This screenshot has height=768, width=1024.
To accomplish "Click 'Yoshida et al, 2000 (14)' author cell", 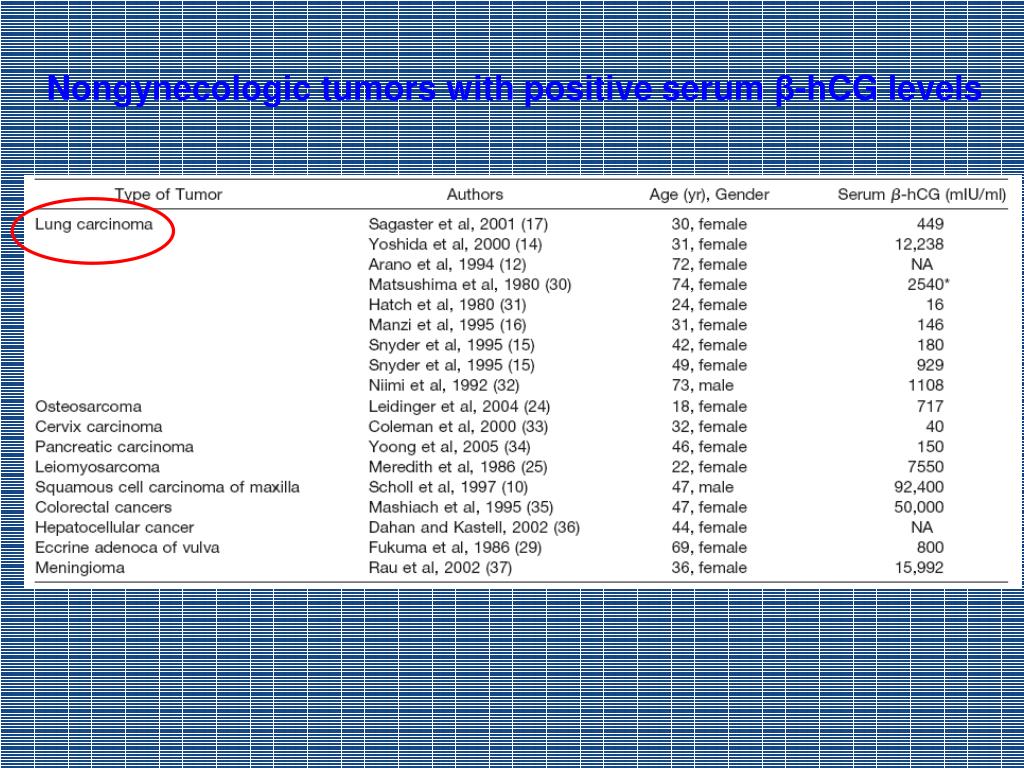I will [x=455, y=245].
